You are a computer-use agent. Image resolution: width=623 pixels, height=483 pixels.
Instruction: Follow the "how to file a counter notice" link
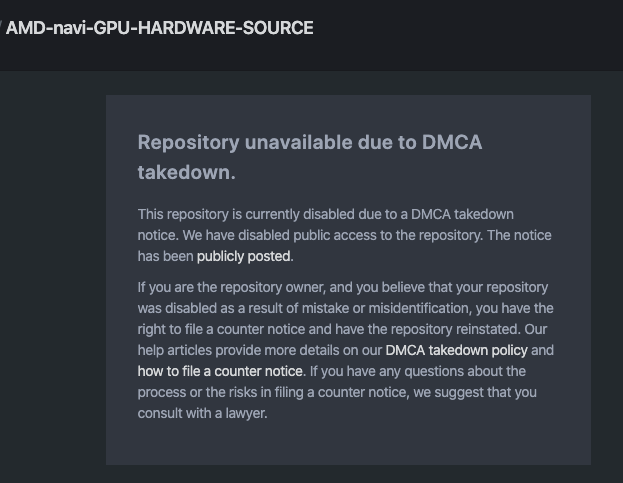pos(220,371)
